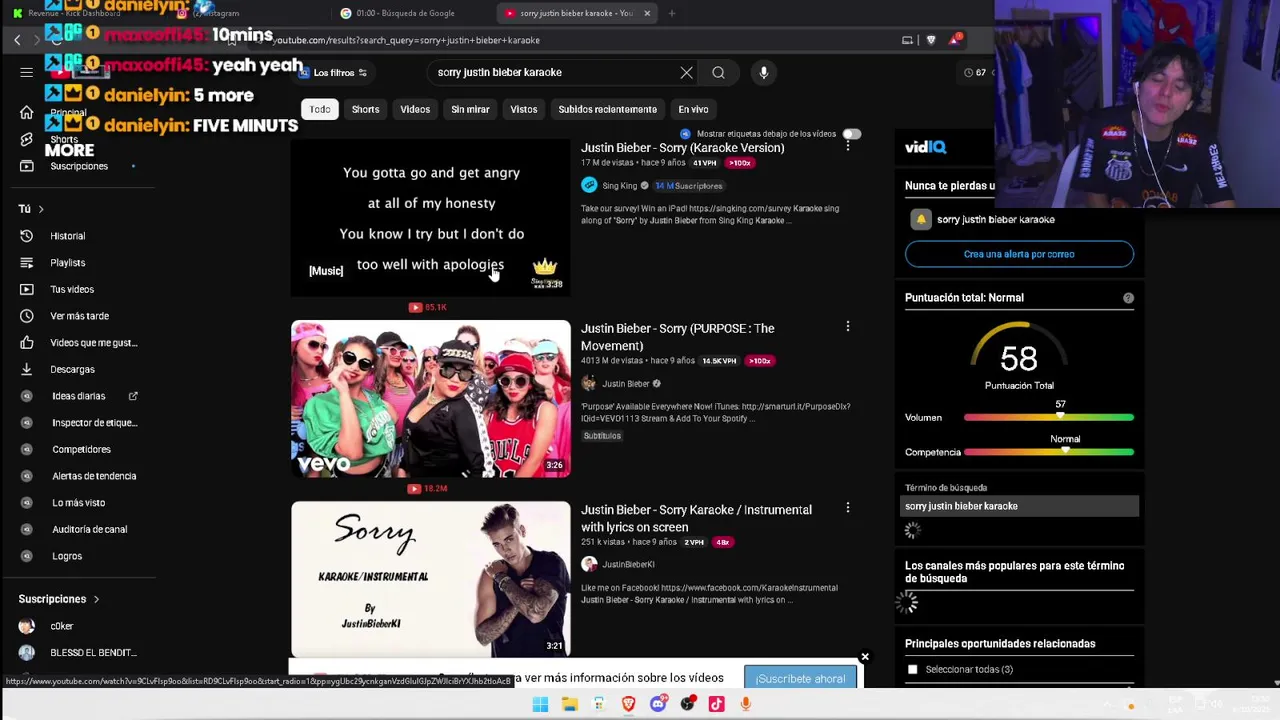Switch to the Búsqueda de Google browser tab

(x=405, y=13)
